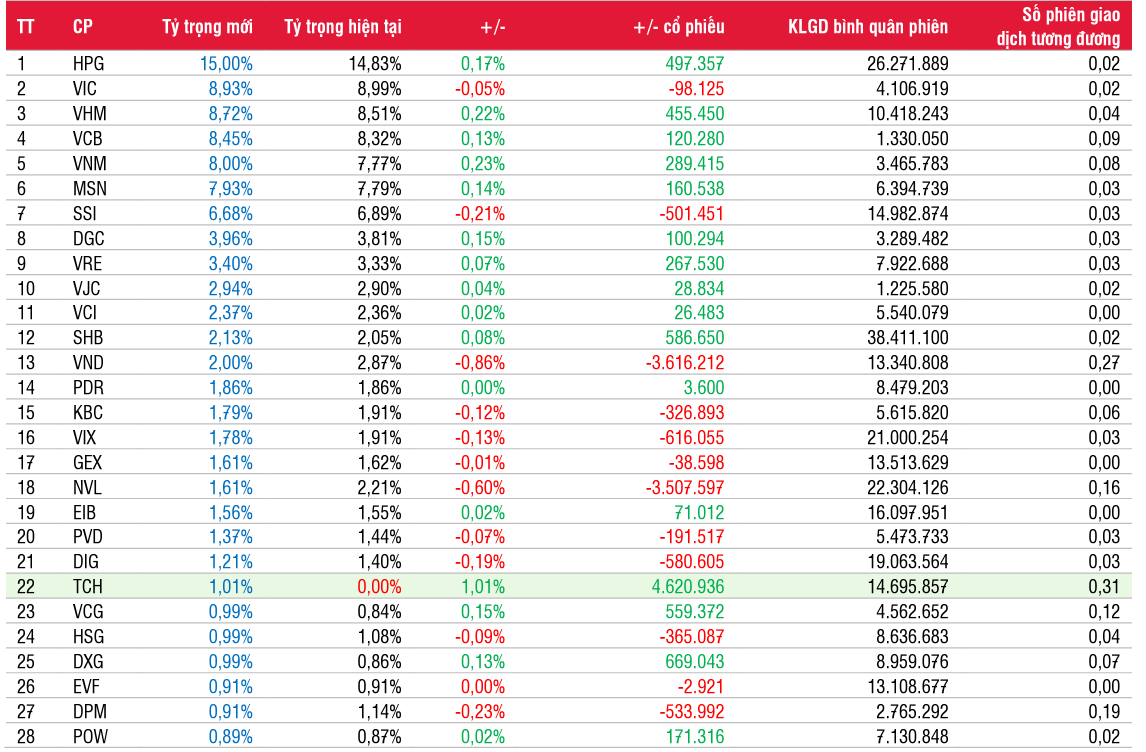Select the VIX ticker cell
Viewport: 1146px width, 752px height.
85,438
